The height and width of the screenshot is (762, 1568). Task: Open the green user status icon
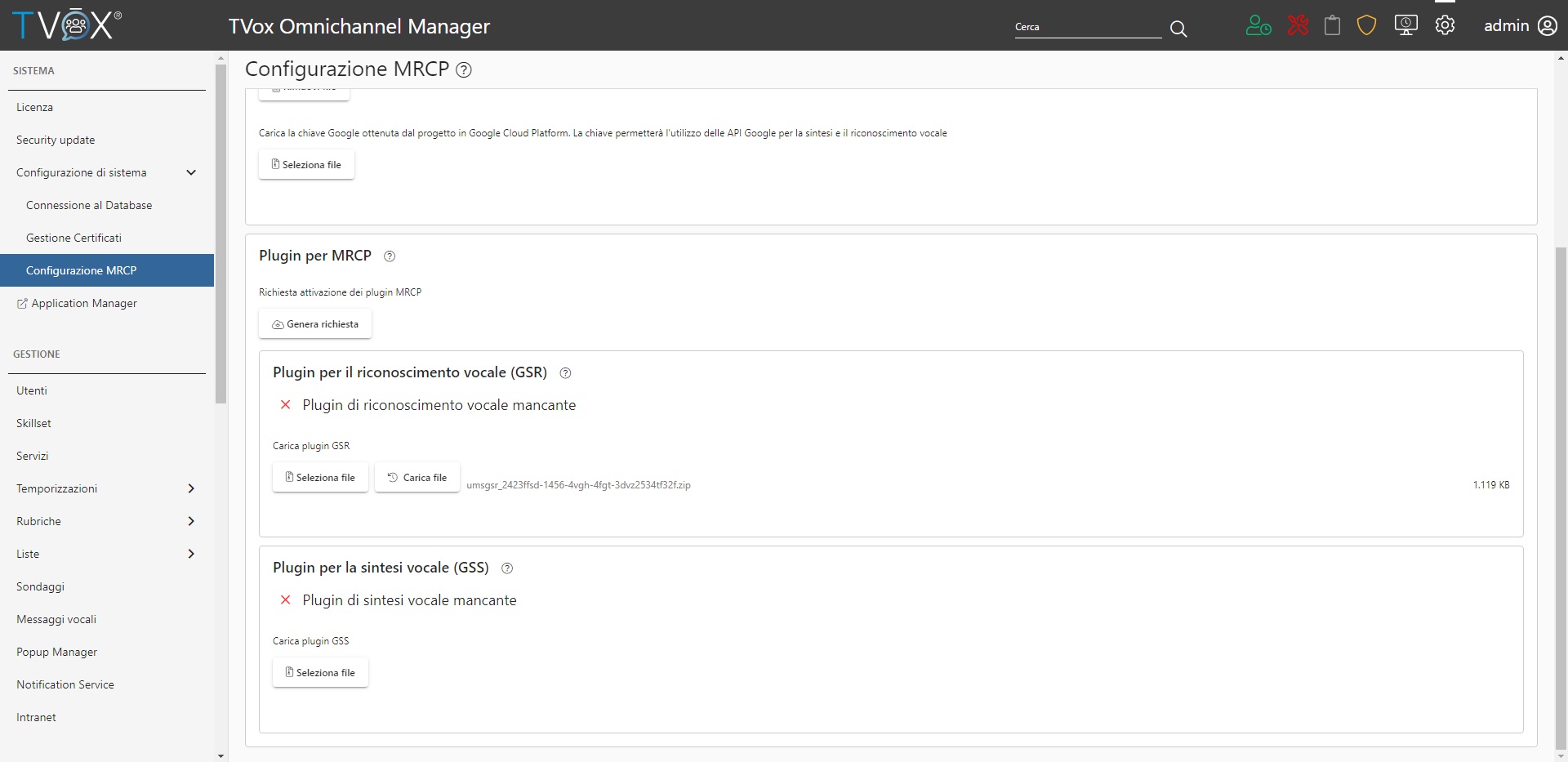click(x=1258, y=26)
